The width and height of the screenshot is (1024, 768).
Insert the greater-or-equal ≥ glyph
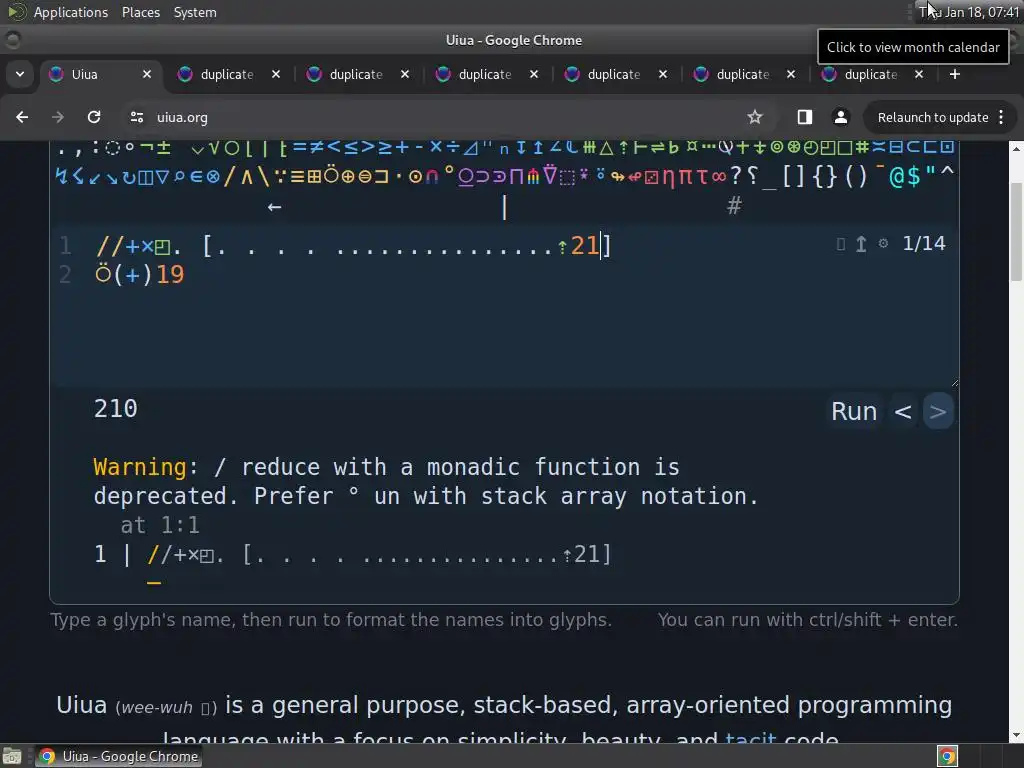(x=385, y=147)
